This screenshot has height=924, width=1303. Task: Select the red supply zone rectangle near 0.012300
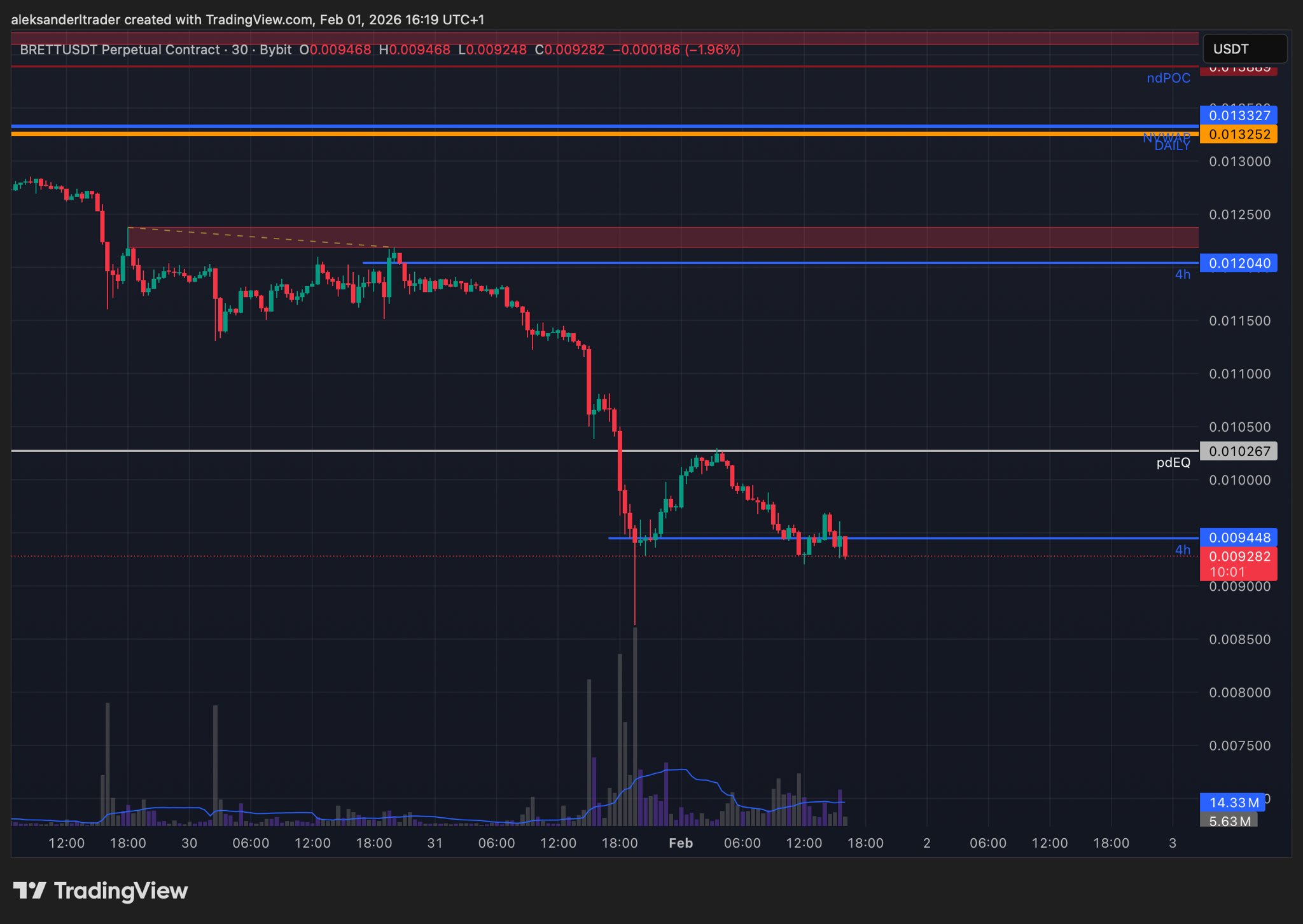tap(700, 237)
